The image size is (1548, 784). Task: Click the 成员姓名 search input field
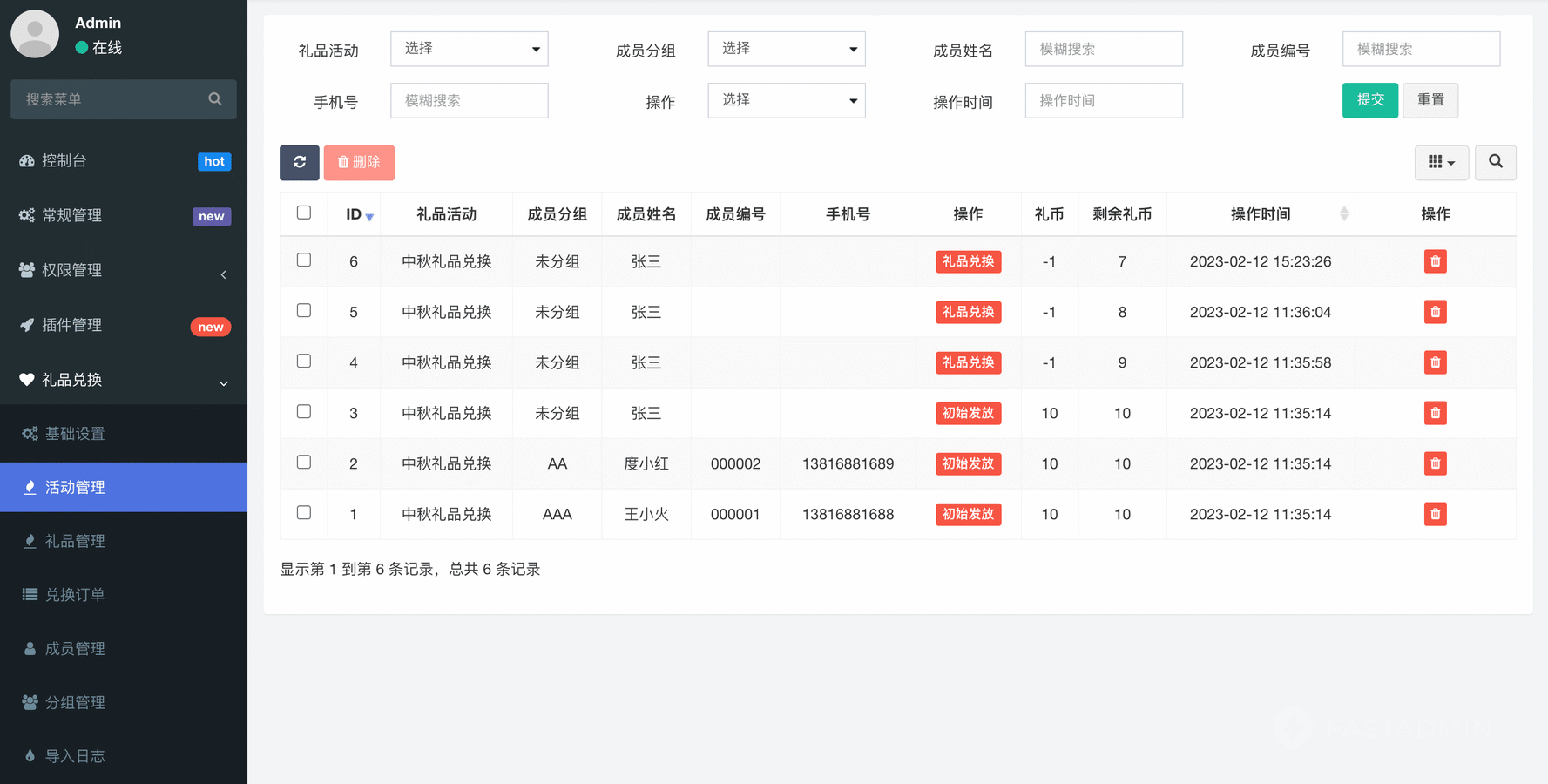point(1103,49)
